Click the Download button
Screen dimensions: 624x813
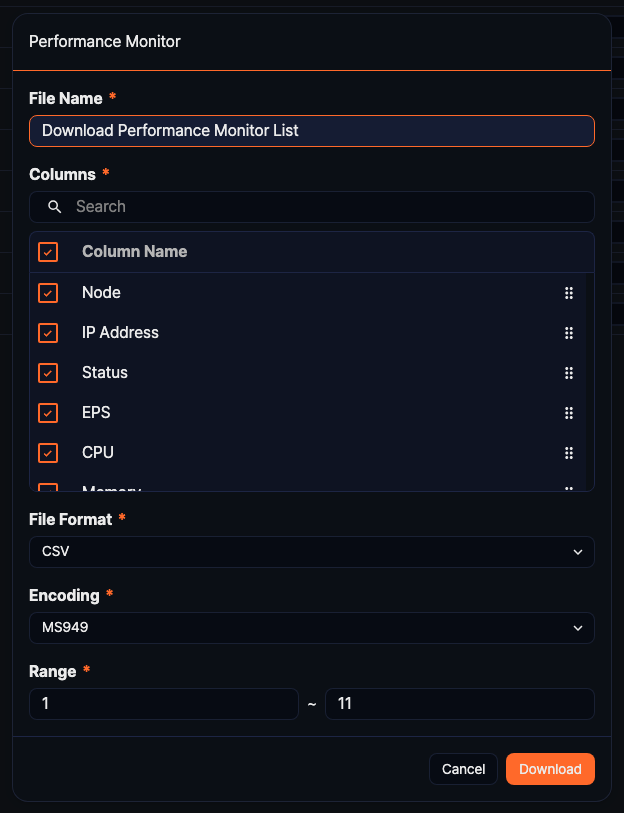coord(550,769)
